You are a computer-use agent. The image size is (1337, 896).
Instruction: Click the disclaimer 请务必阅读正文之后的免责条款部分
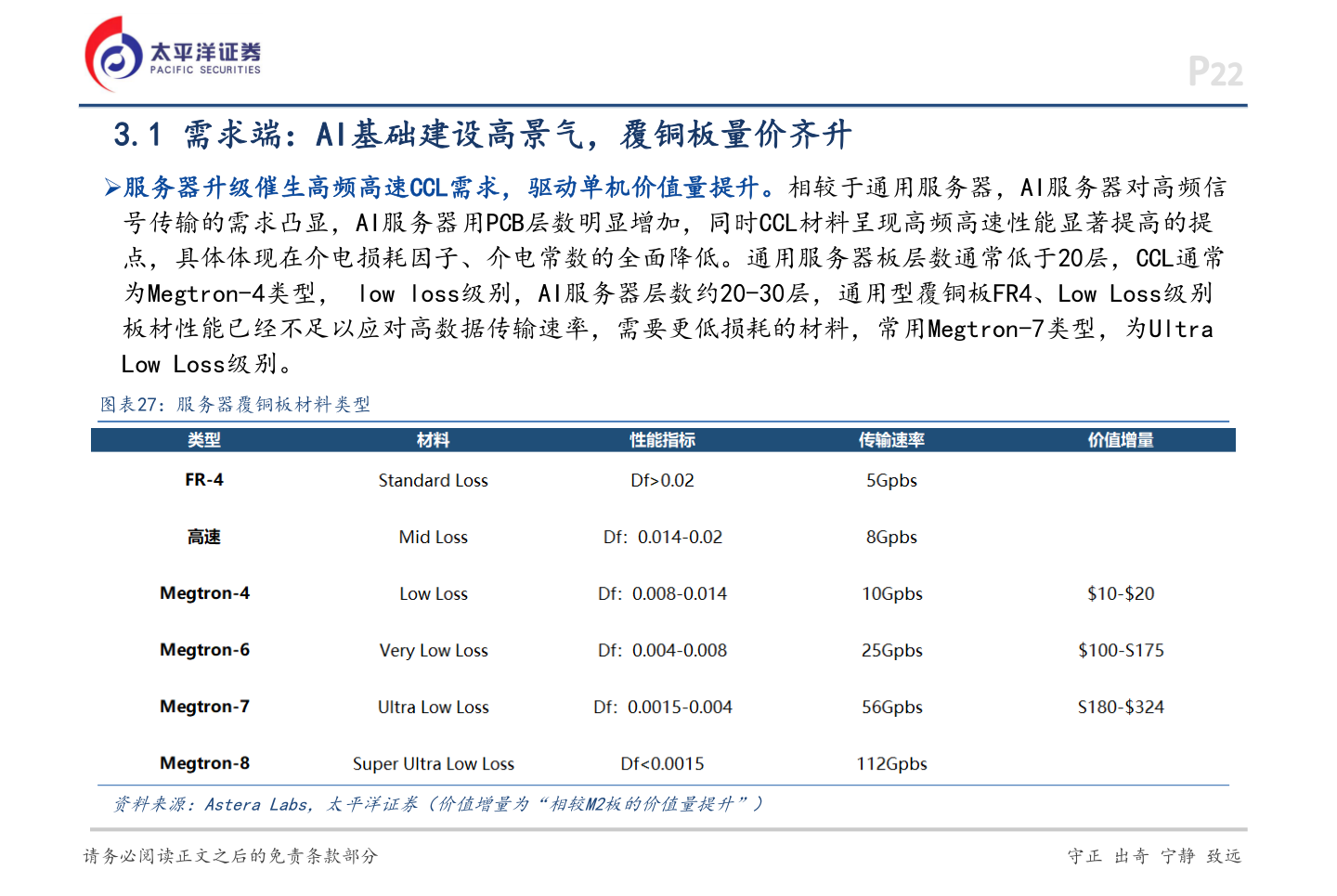tap(231, 855)
